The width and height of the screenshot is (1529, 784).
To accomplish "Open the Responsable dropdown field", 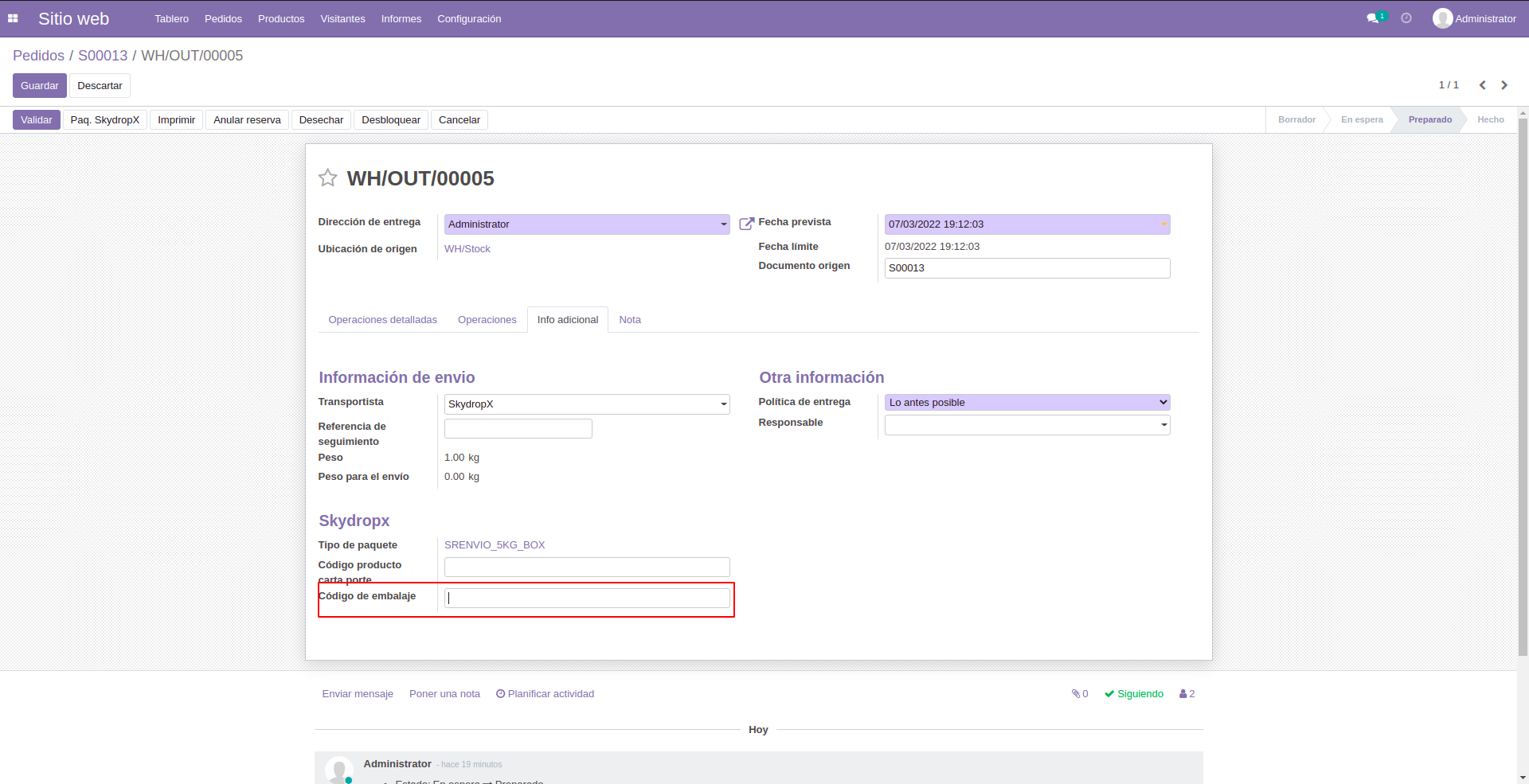I will pos(1163,425).
